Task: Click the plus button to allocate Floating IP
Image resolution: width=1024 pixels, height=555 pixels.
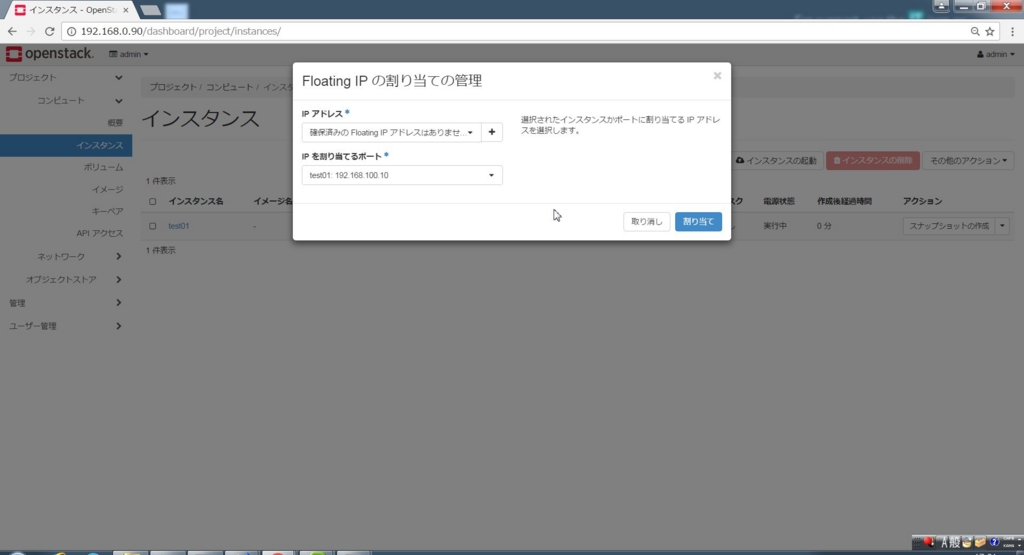Action: click(492, 132)
